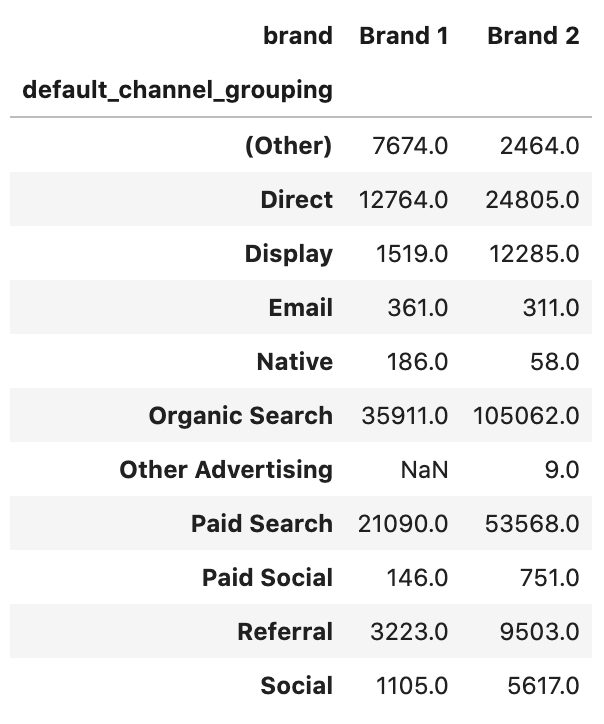Select the 105062.0 cell value
Image resolution: width=604 pixels, height=724 pixels.
tap(527, 415)
